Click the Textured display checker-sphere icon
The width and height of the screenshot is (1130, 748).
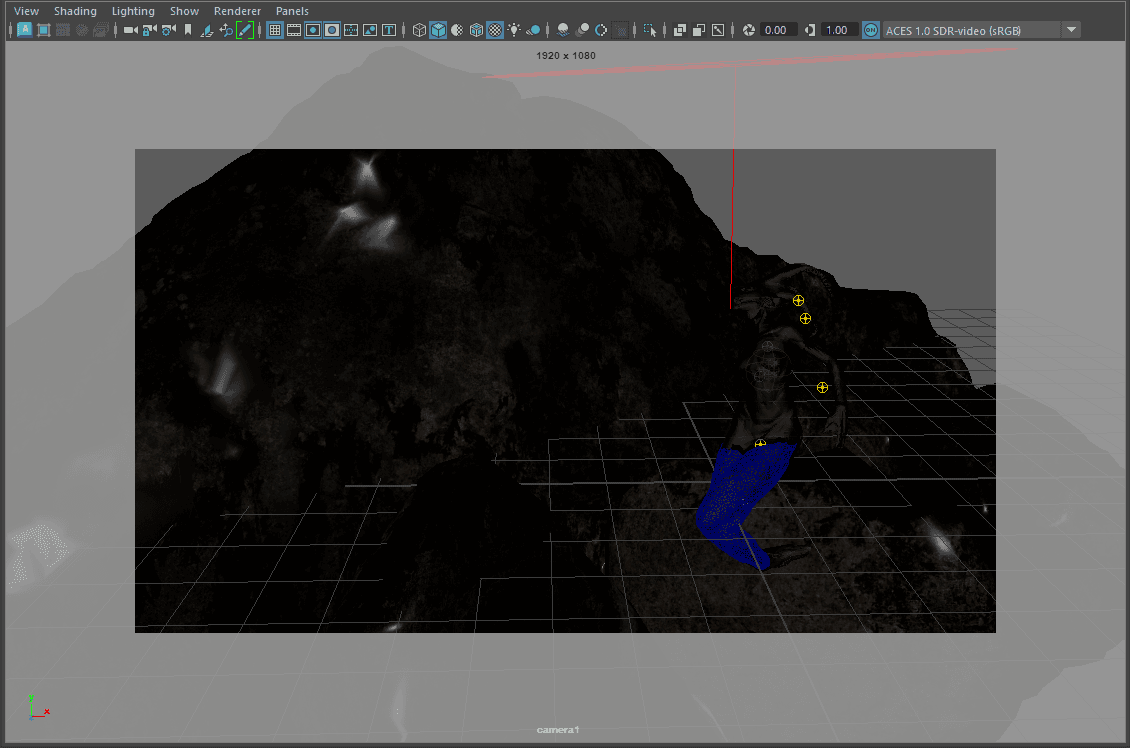click(495, 30)
